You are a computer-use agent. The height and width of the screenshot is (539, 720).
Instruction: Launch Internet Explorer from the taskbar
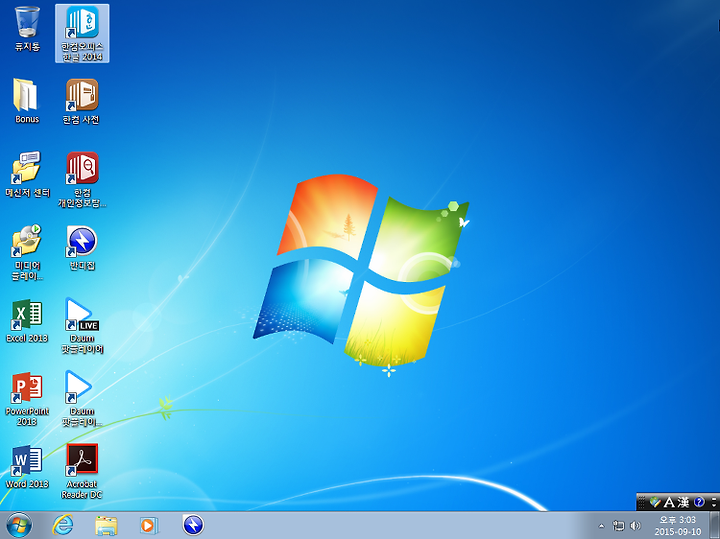[x=63, y=525]
